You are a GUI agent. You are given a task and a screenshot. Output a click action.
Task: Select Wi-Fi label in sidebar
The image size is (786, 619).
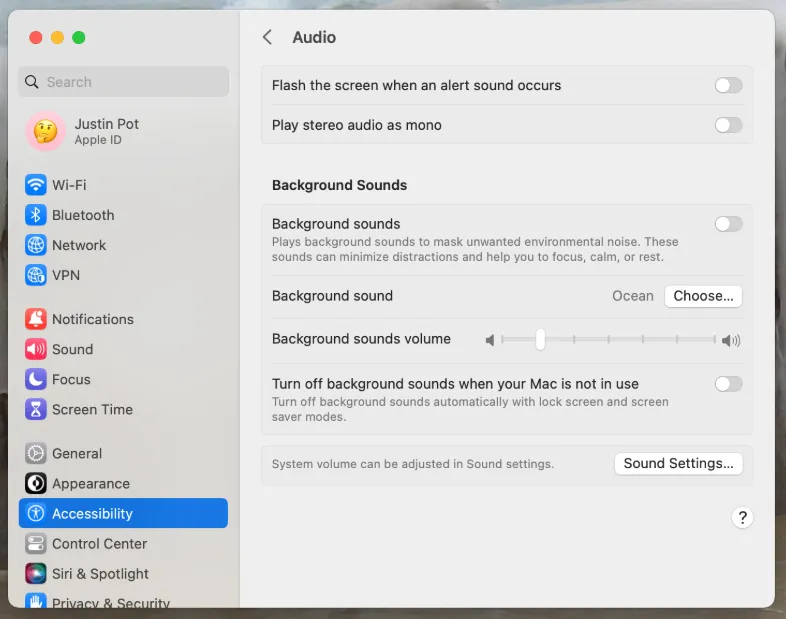(x=69, y=185)
